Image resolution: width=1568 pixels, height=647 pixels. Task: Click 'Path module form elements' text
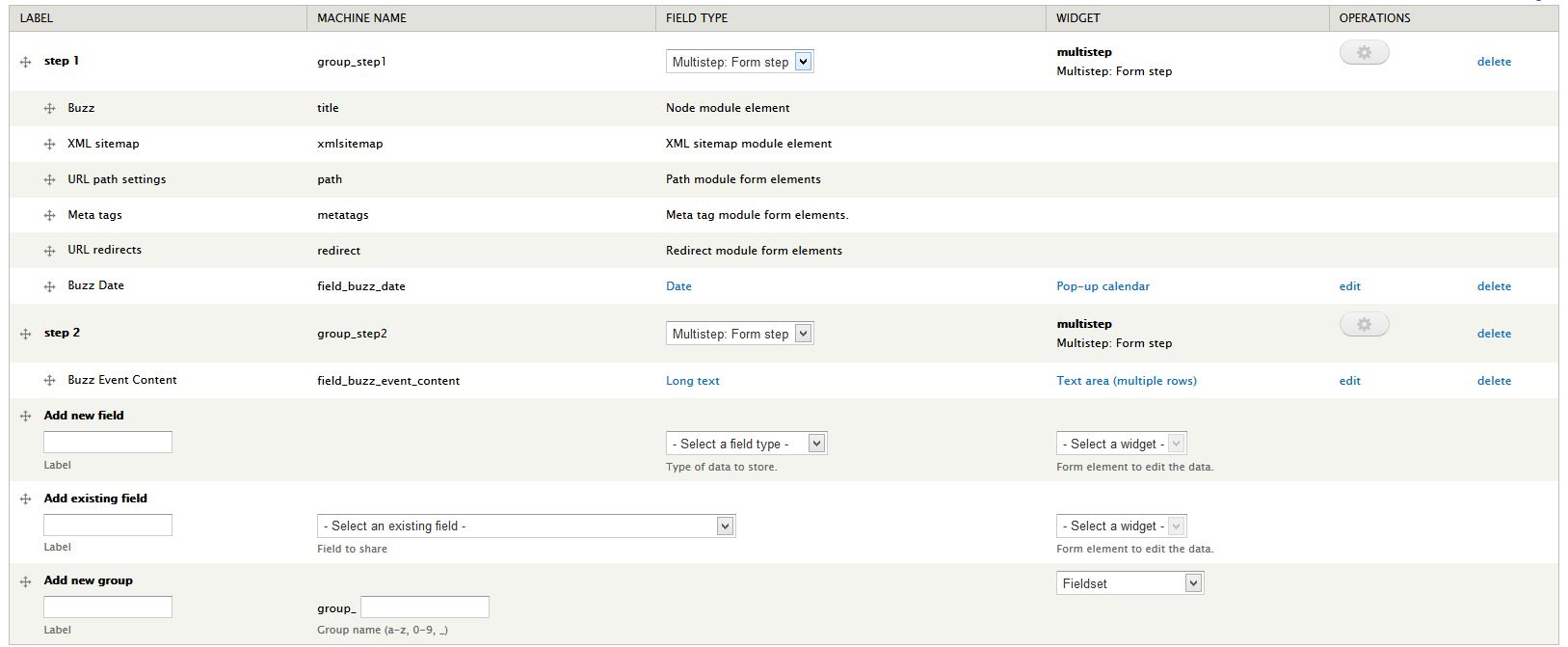743,179
